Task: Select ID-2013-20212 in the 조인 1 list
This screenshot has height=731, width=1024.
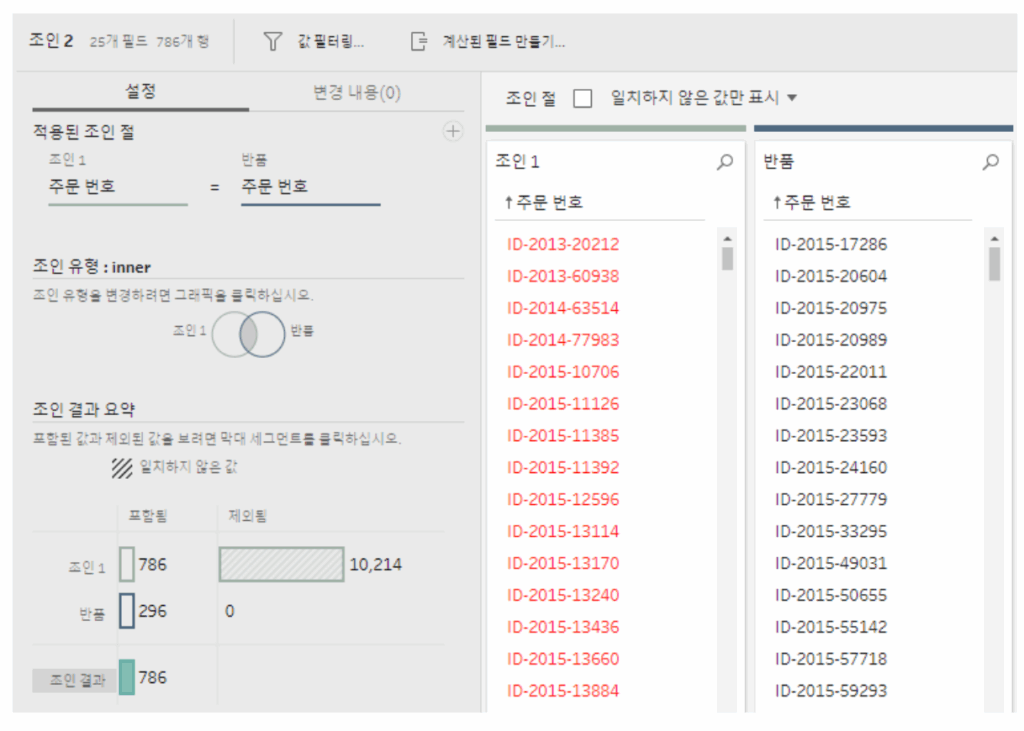Action: click(563, 244)
